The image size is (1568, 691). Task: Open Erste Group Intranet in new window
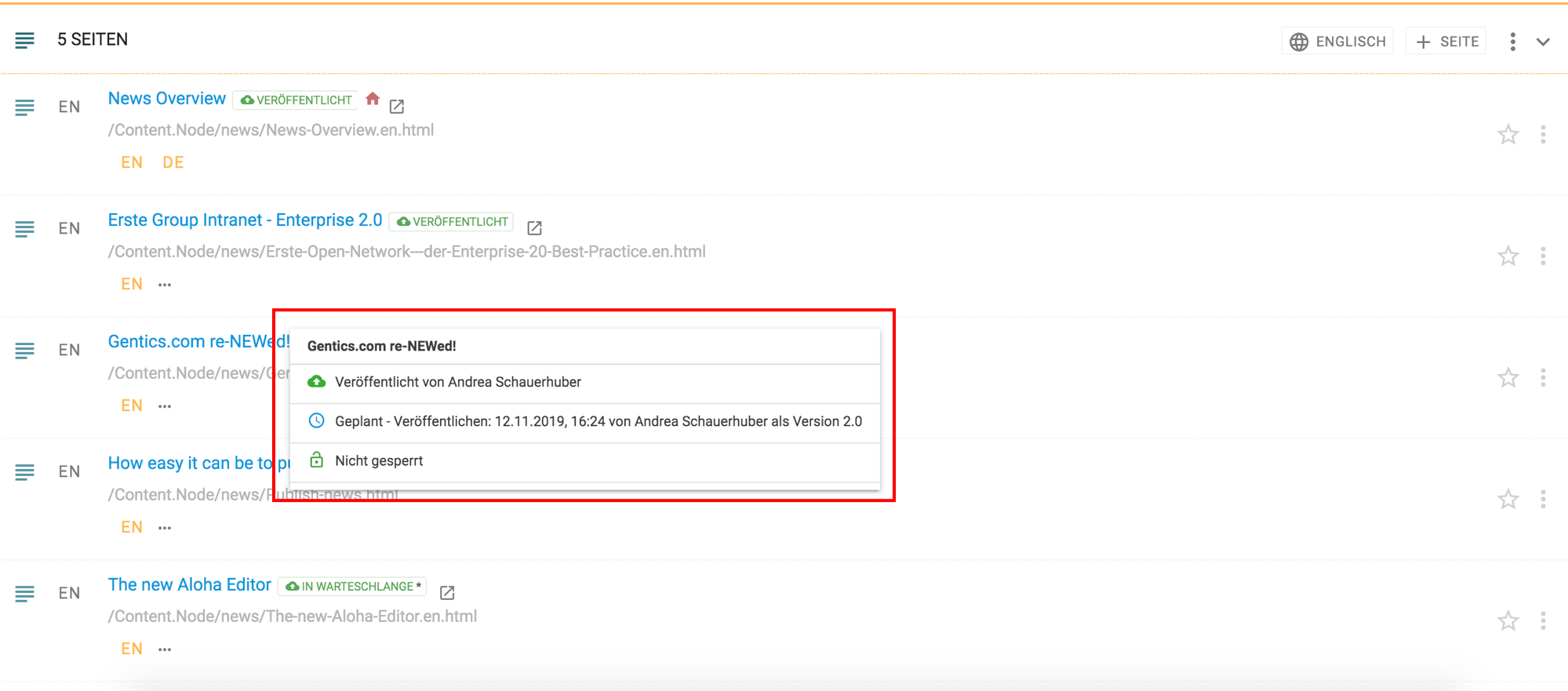[x=534, y=227]
